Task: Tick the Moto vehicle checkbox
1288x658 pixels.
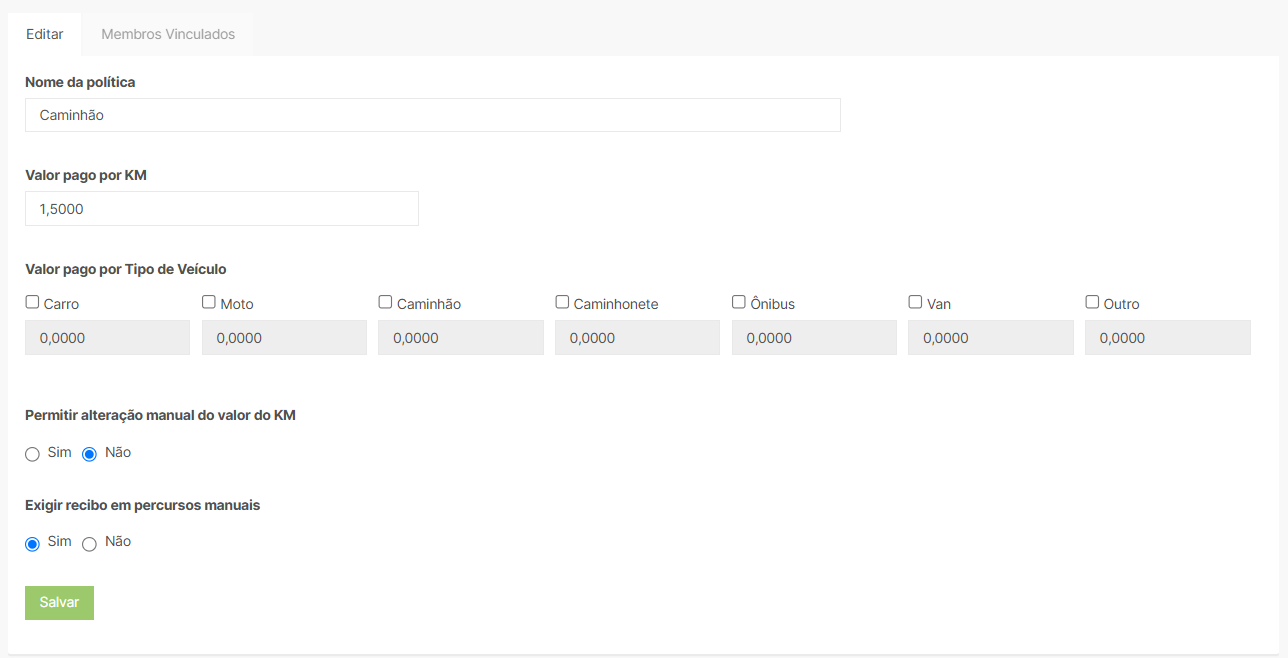Action: point(209,302)
